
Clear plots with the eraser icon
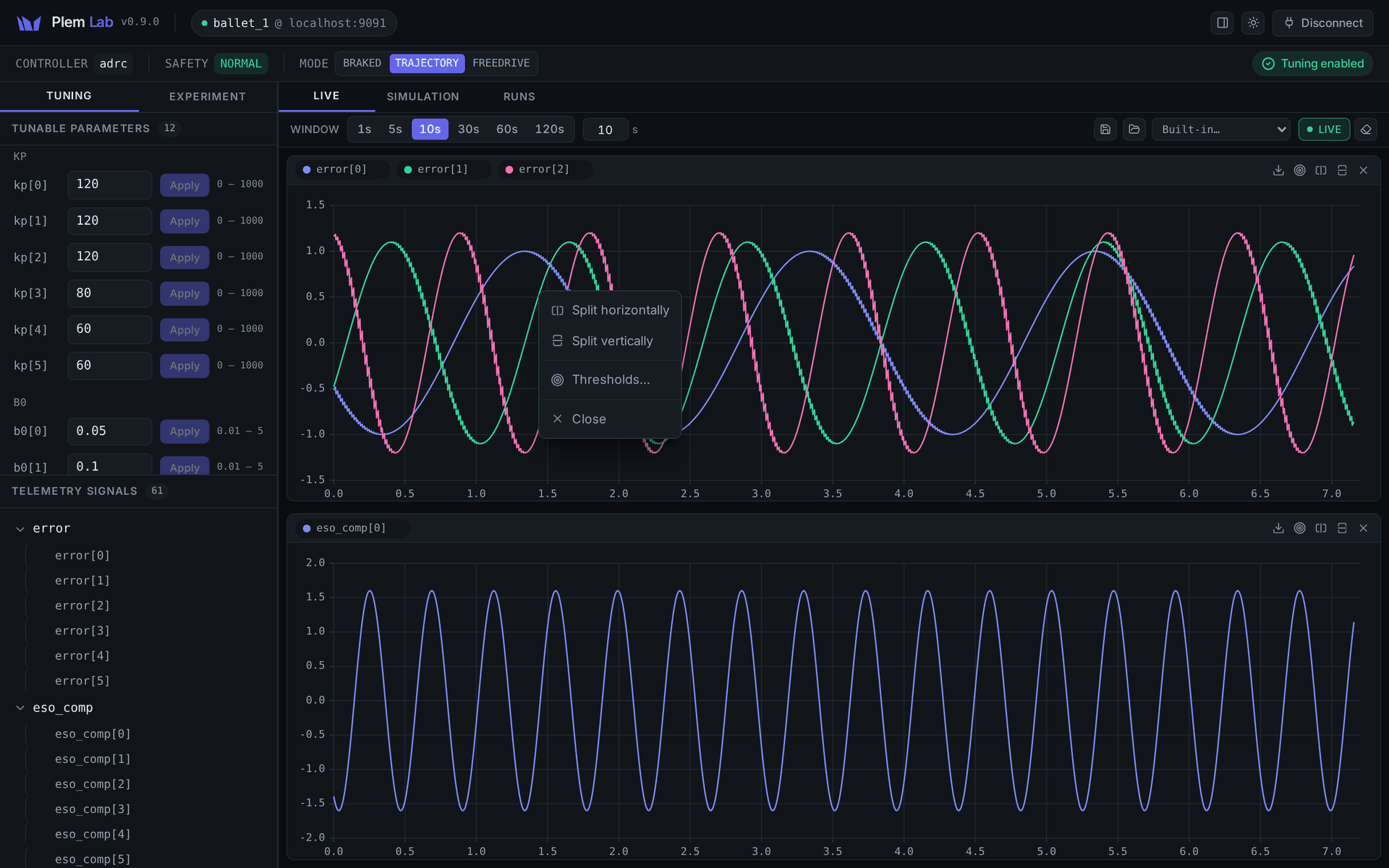pyautogui.click(x=1365, y=129)
